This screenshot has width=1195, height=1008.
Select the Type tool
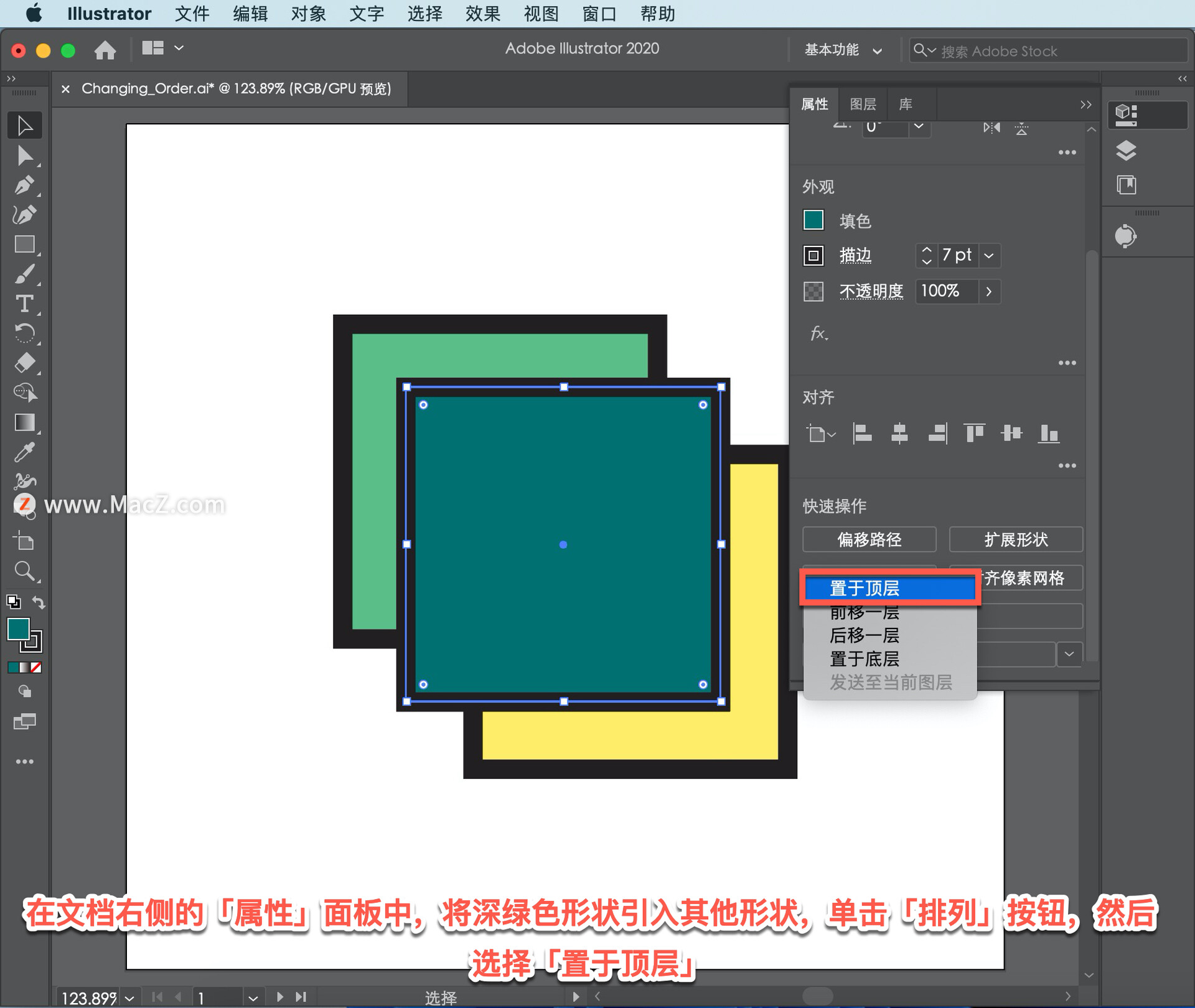(25, 304)
